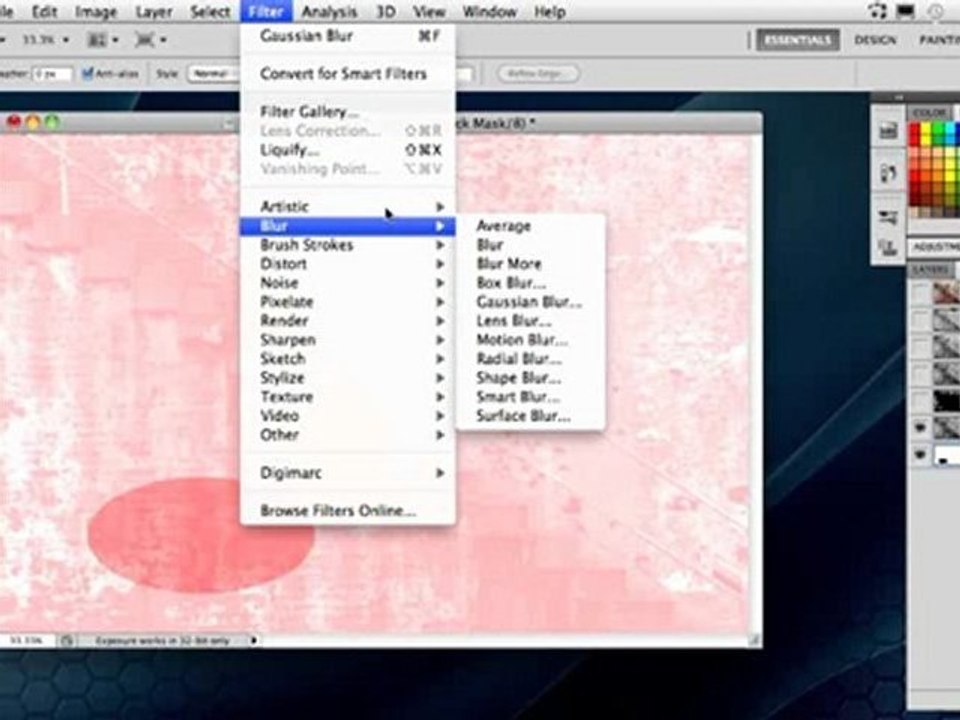Open the Image menu
960x720 pixels.
point(96,12)
